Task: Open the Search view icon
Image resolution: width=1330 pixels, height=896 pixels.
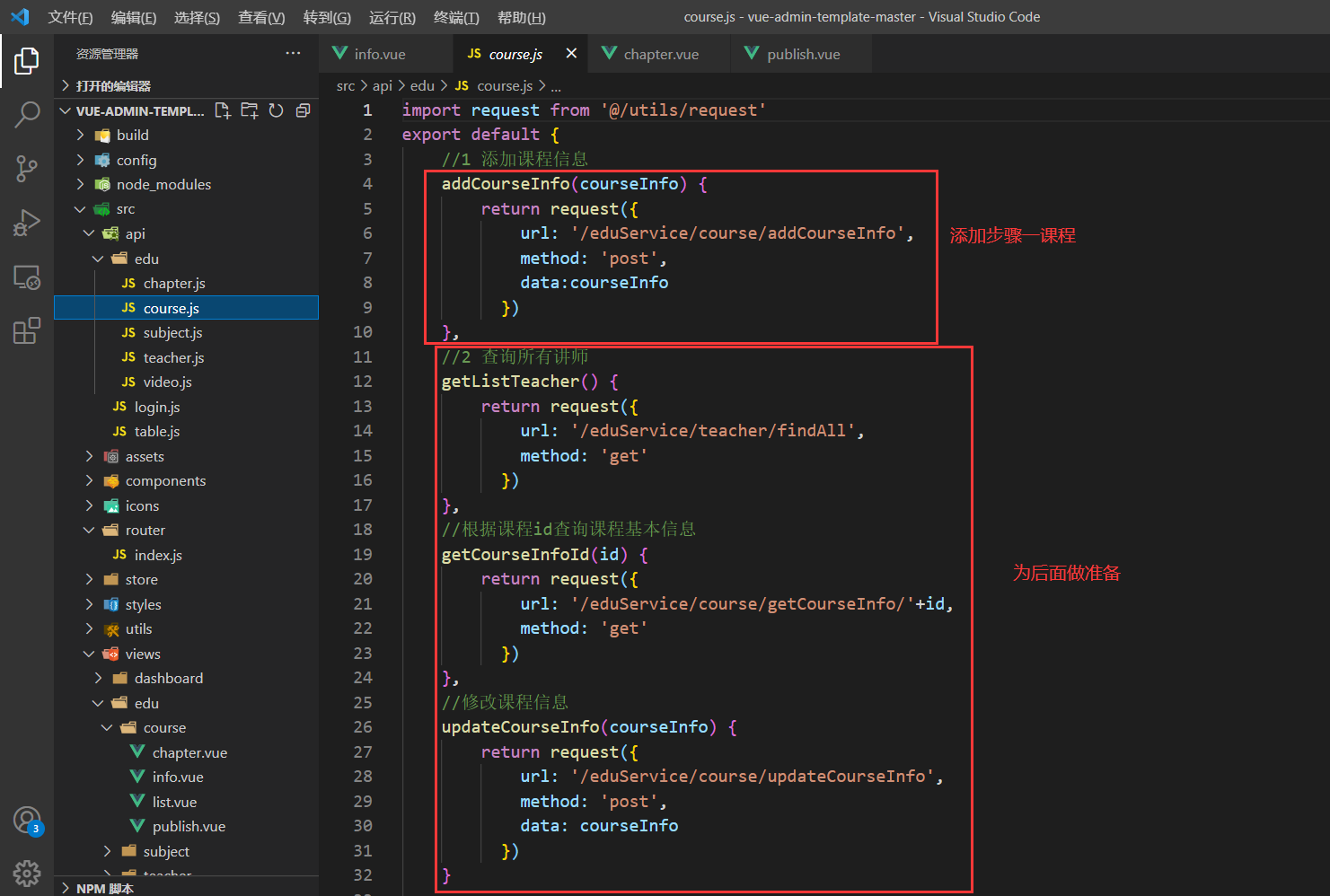Action: point(27,114)
